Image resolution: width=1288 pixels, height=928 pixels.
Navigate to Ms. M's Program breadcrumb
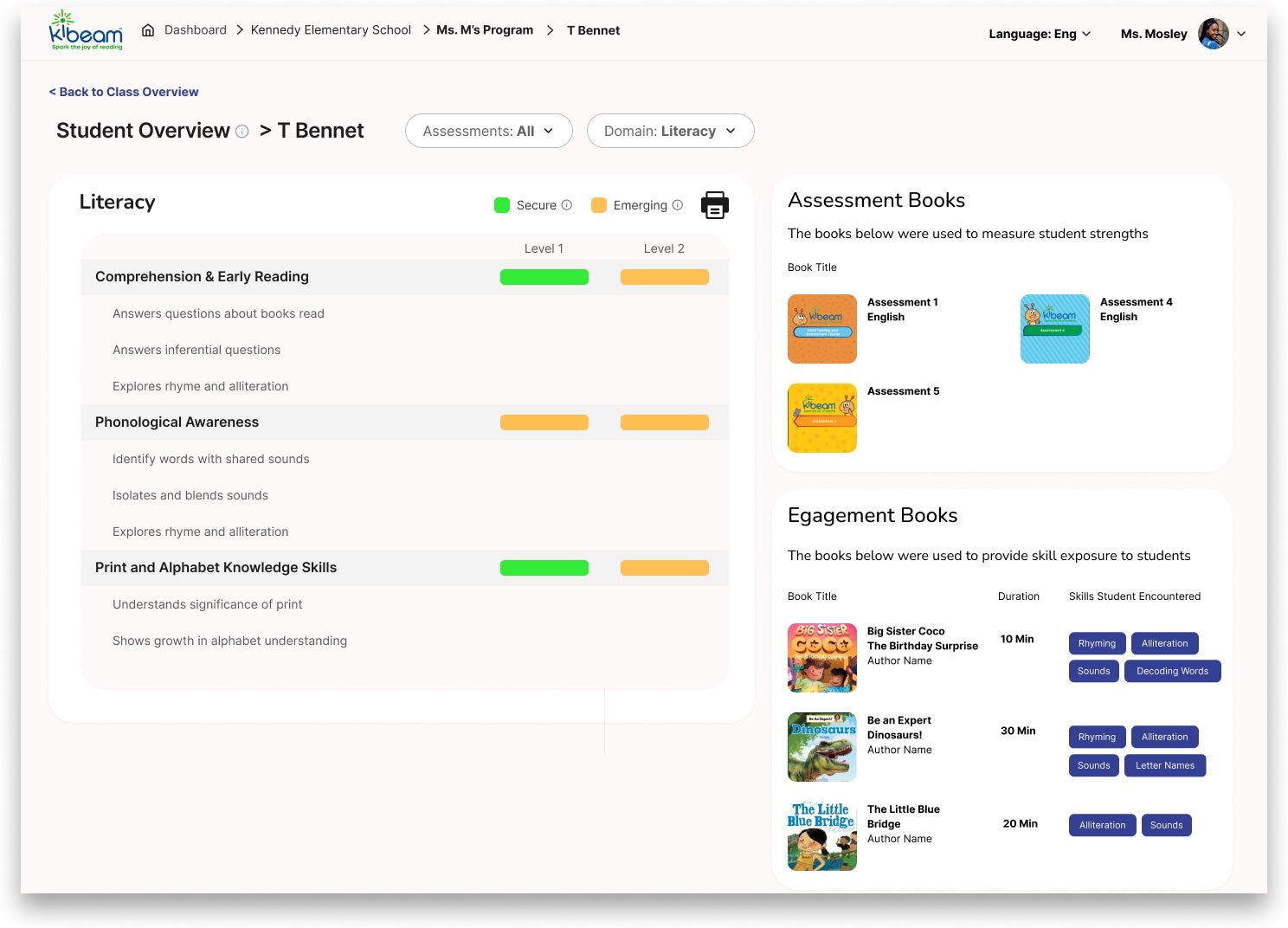click(x=485, y=30)
